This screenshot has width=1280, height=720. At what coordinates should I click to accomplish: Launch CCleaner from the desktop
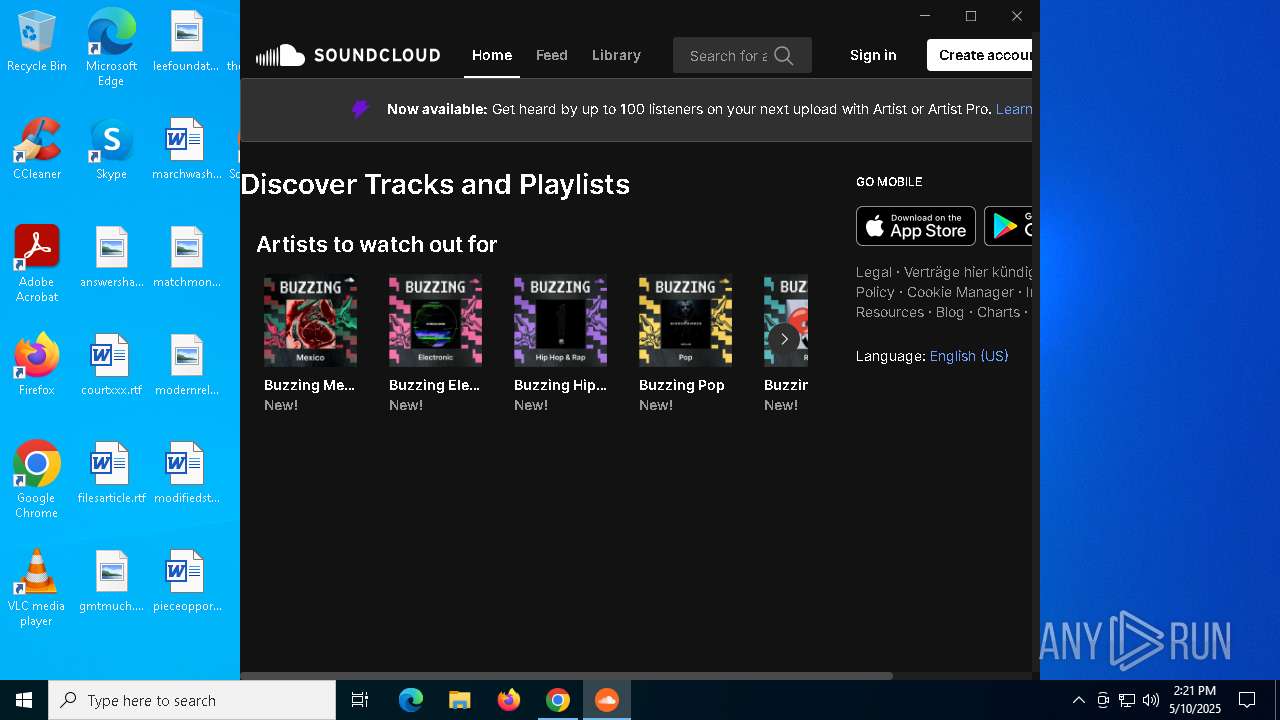tap(37, 149)
